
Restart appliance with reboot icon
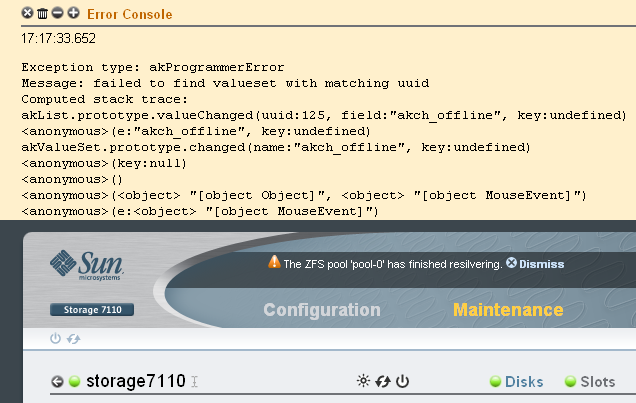tap(382, 381)
